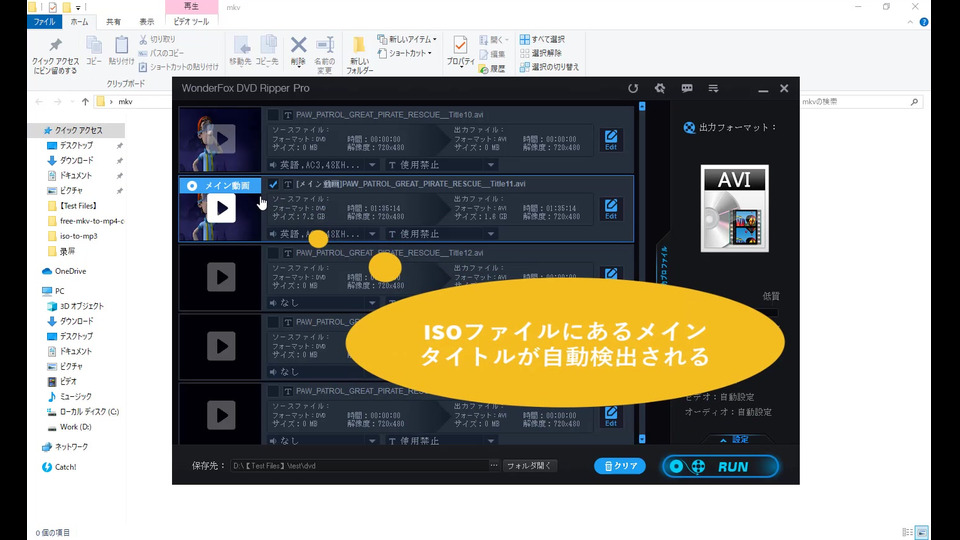Screen dimensions: 960x540
Task: Check the Title12.avi checkbox
Action: 273,253
